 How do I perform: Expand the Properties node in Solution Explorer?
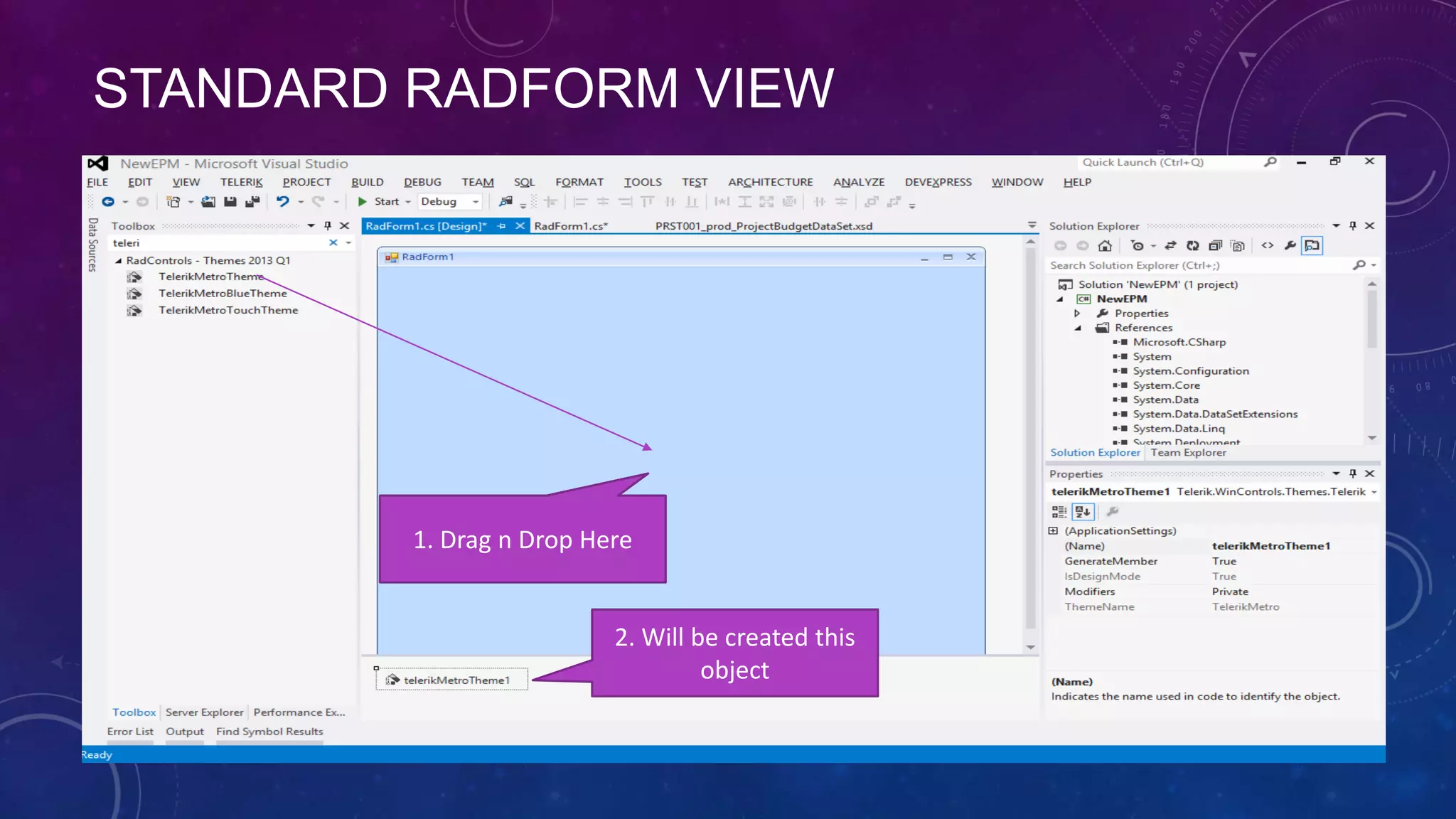(1077, 314)
